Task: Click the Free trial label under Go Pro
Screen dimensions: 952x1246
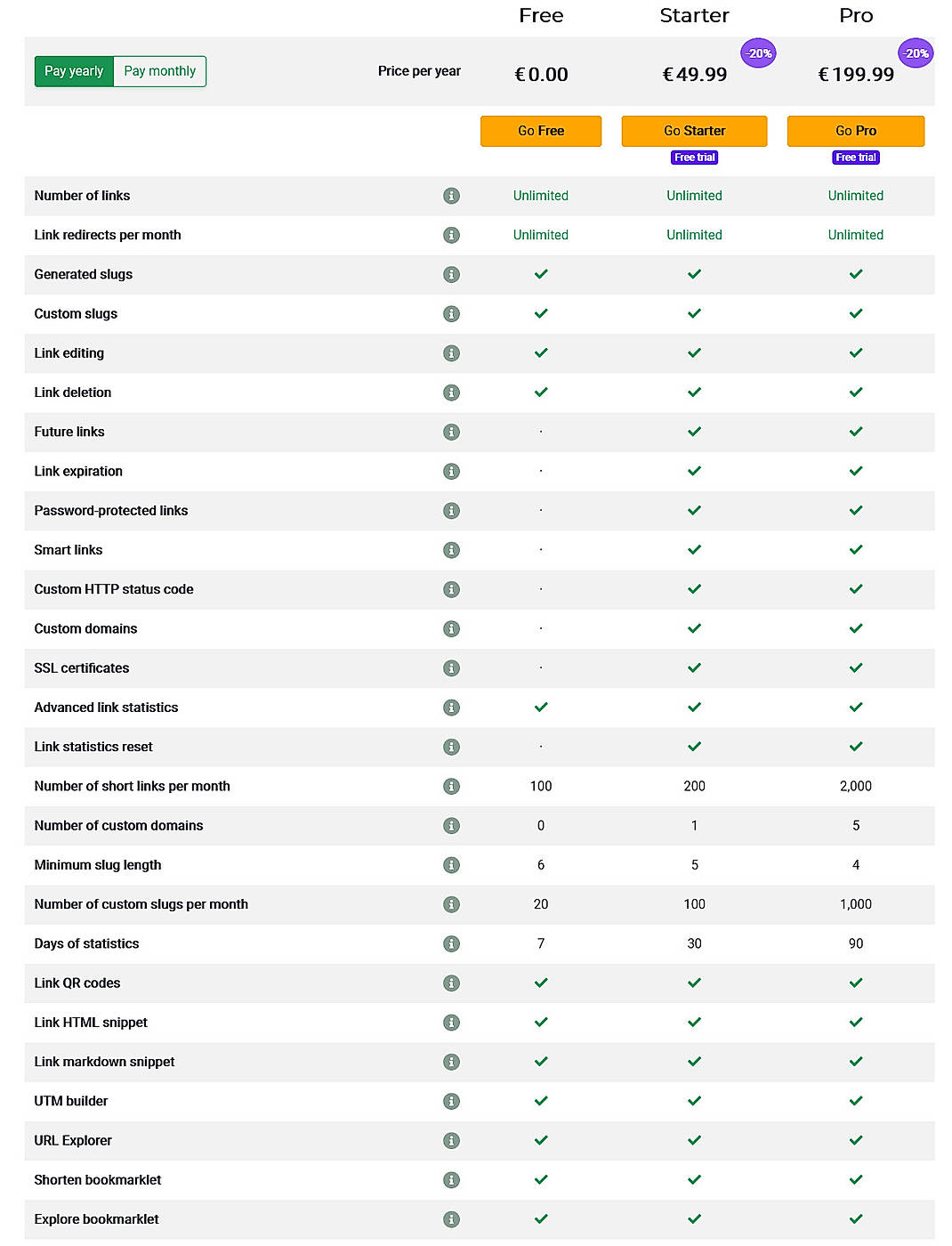Action: pyautogui.click(x=855, y=158)
